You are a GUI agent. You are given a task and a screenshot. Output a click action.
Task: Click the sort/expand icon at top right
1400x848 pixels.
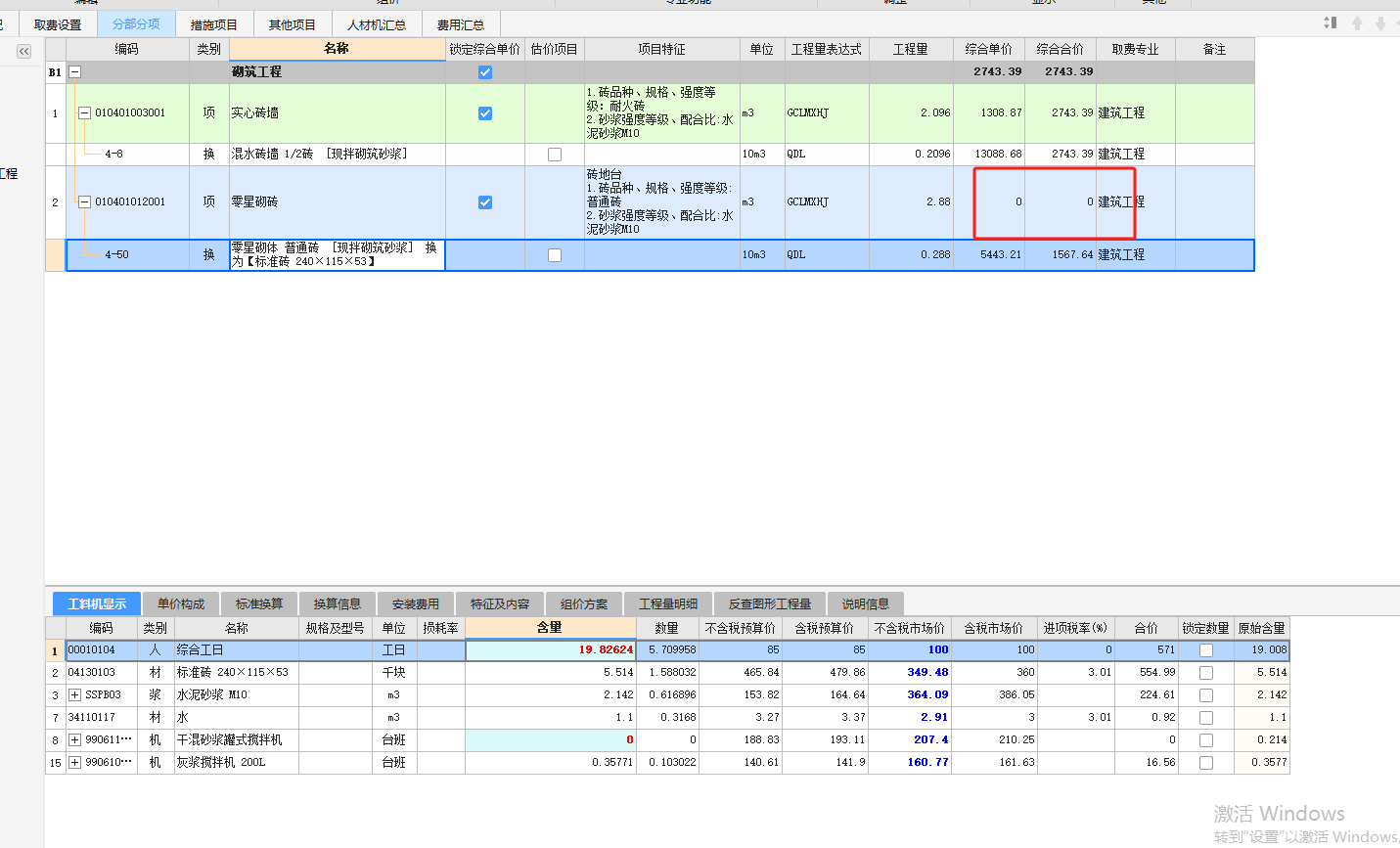tap(1330, 22)
